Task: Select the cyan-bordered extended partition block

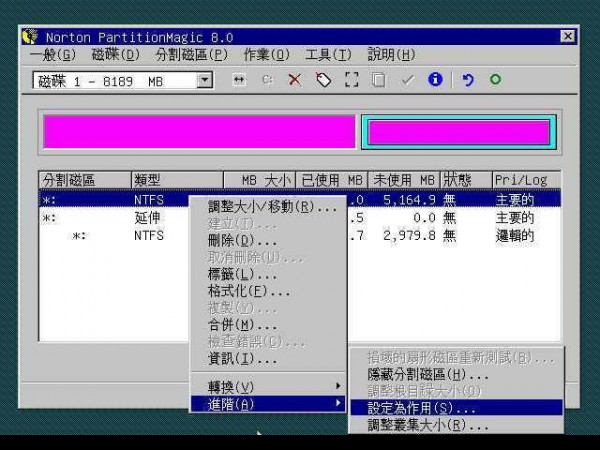Action: pos(458,132)
